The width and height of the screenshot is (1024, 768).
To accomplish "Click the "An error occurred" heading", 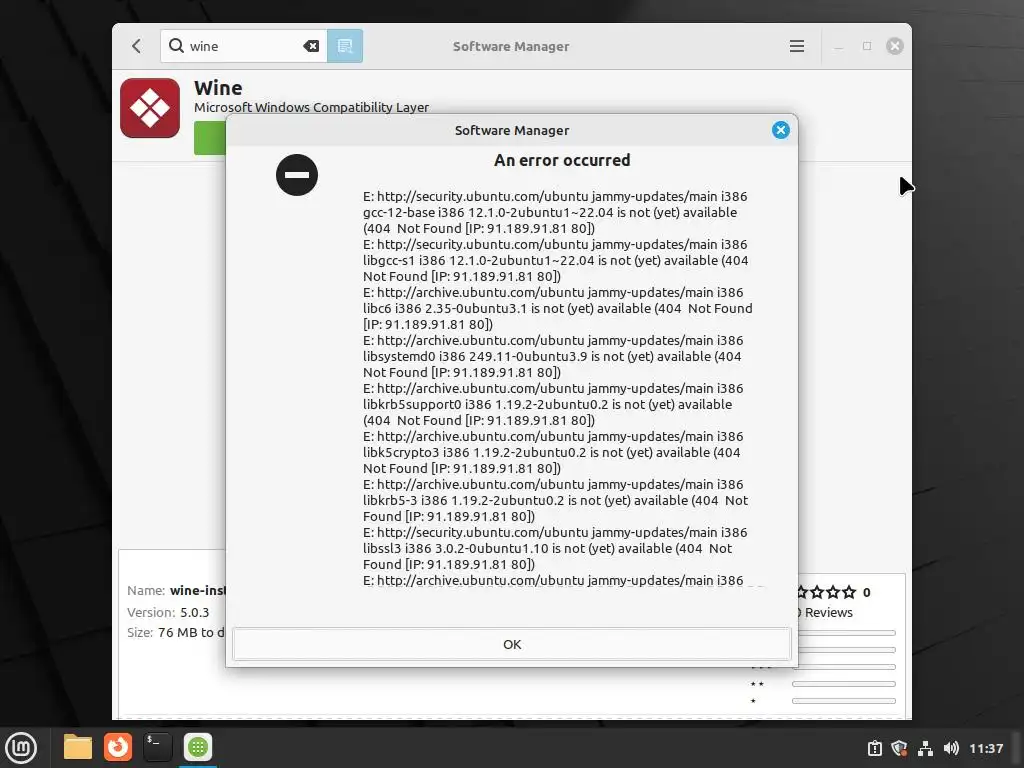I will tap(562, 161).
